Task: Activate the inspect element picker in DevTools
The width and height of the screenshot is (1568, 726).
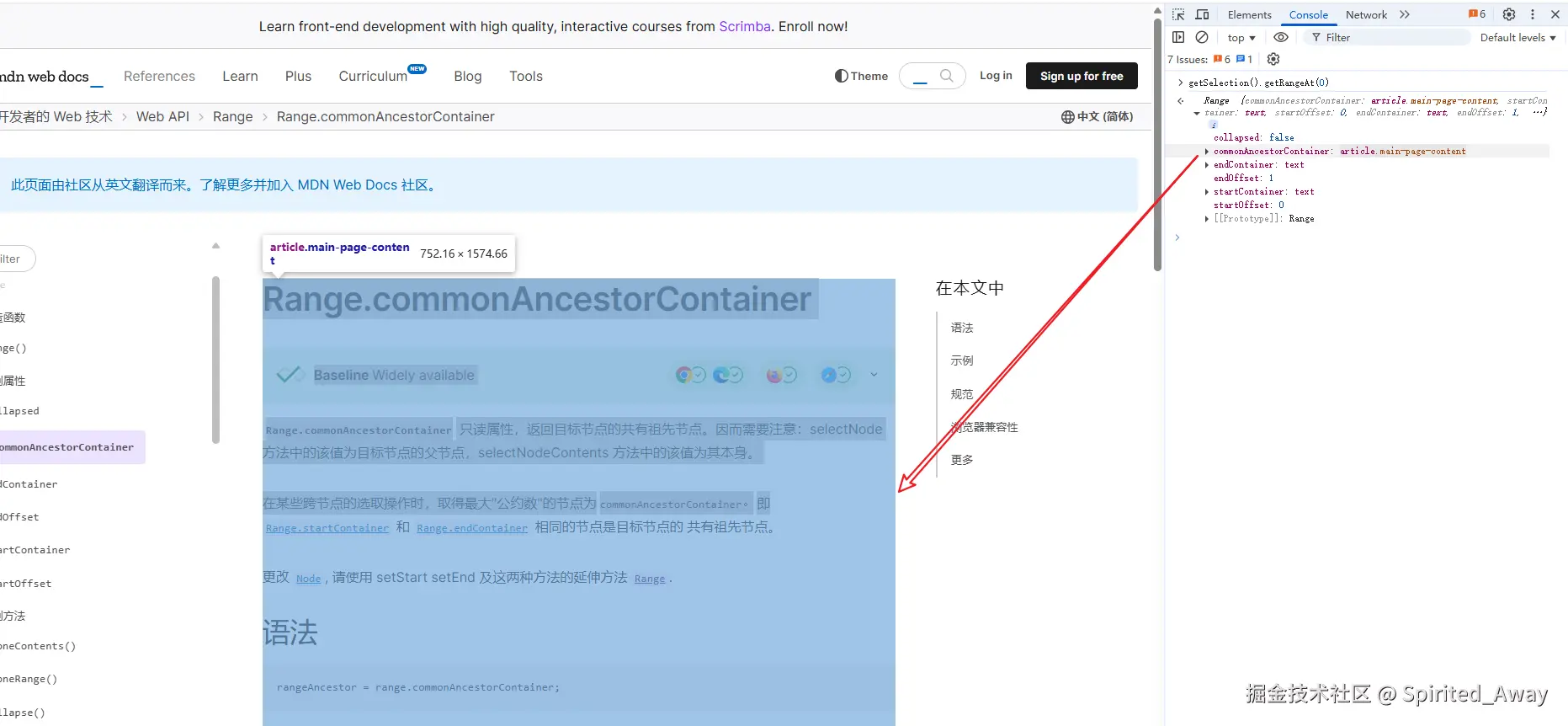Action: tap(1178, 14)
